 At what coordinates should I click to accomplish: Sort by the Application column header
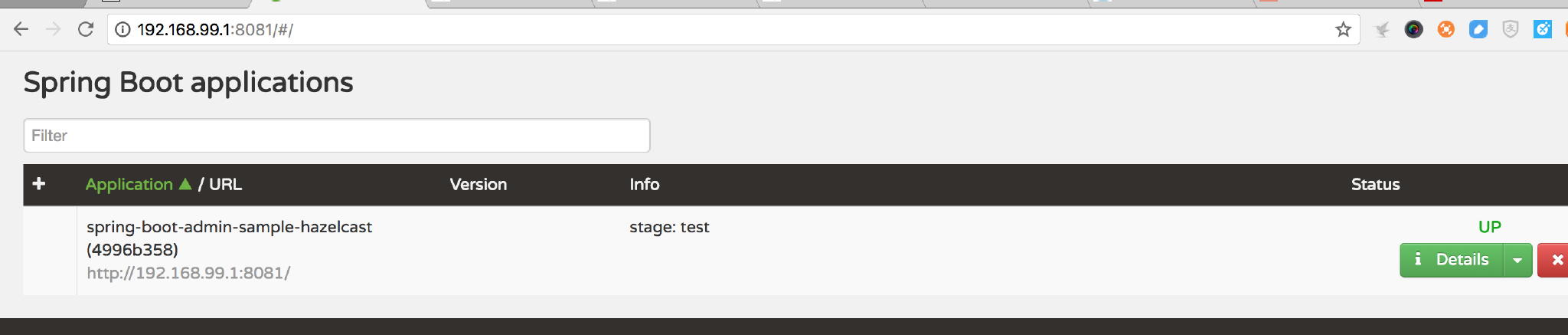click(x=130, y=185)
